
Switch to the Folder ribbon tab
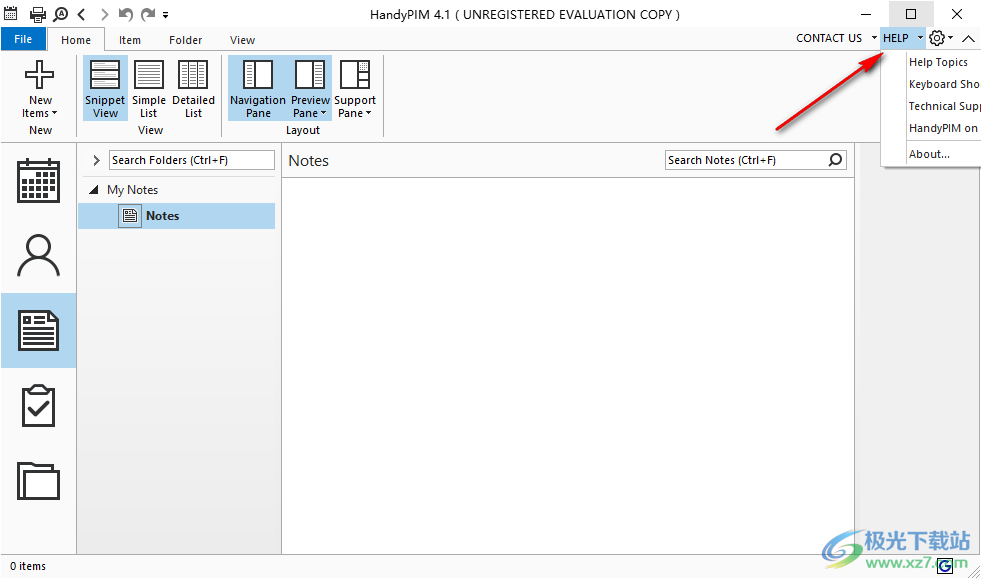tap(185, 39)
